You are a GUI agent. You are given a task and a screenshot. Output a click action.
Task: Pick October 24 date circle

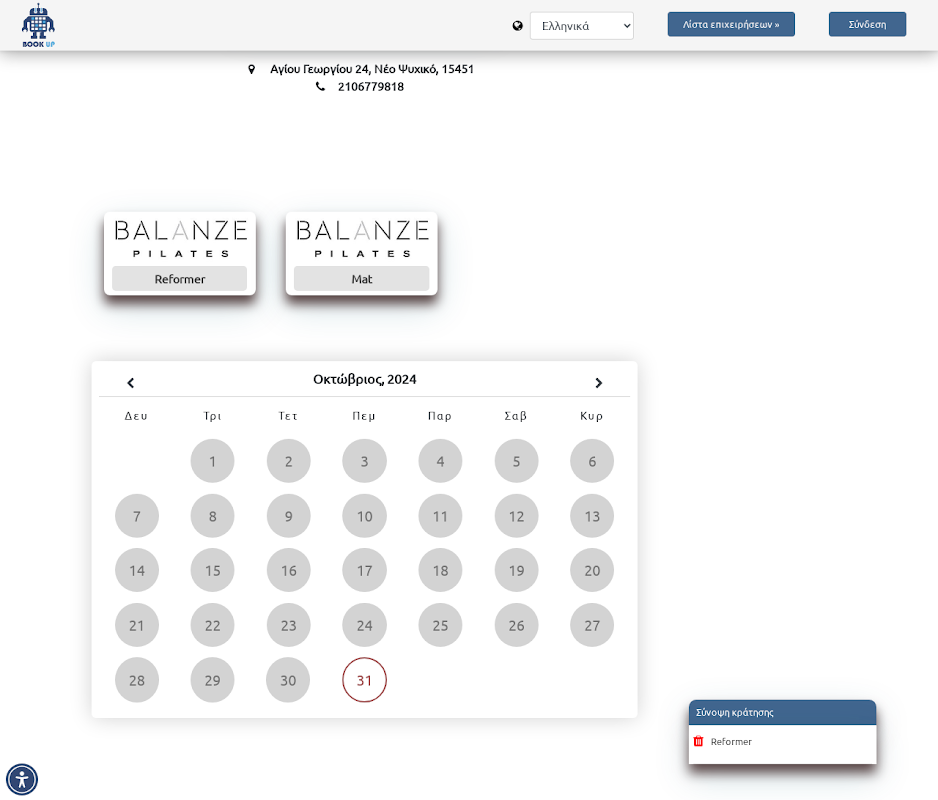(x=364, y=625)
